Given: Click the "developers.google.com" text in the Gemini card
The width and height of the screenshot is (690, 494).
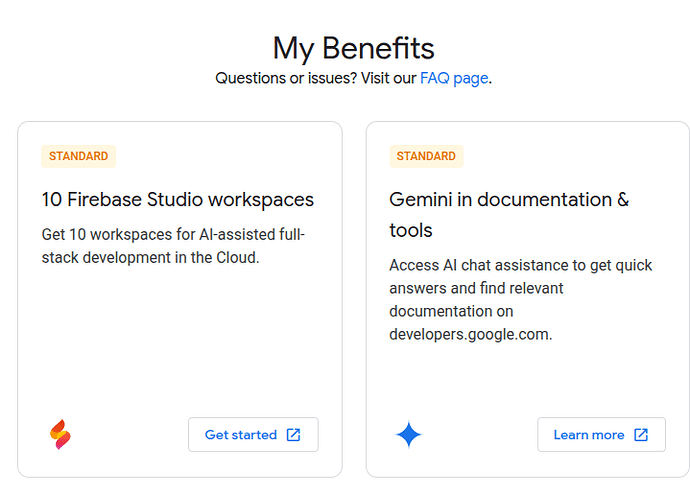Looking at the screenshot, I should [469, 334].
